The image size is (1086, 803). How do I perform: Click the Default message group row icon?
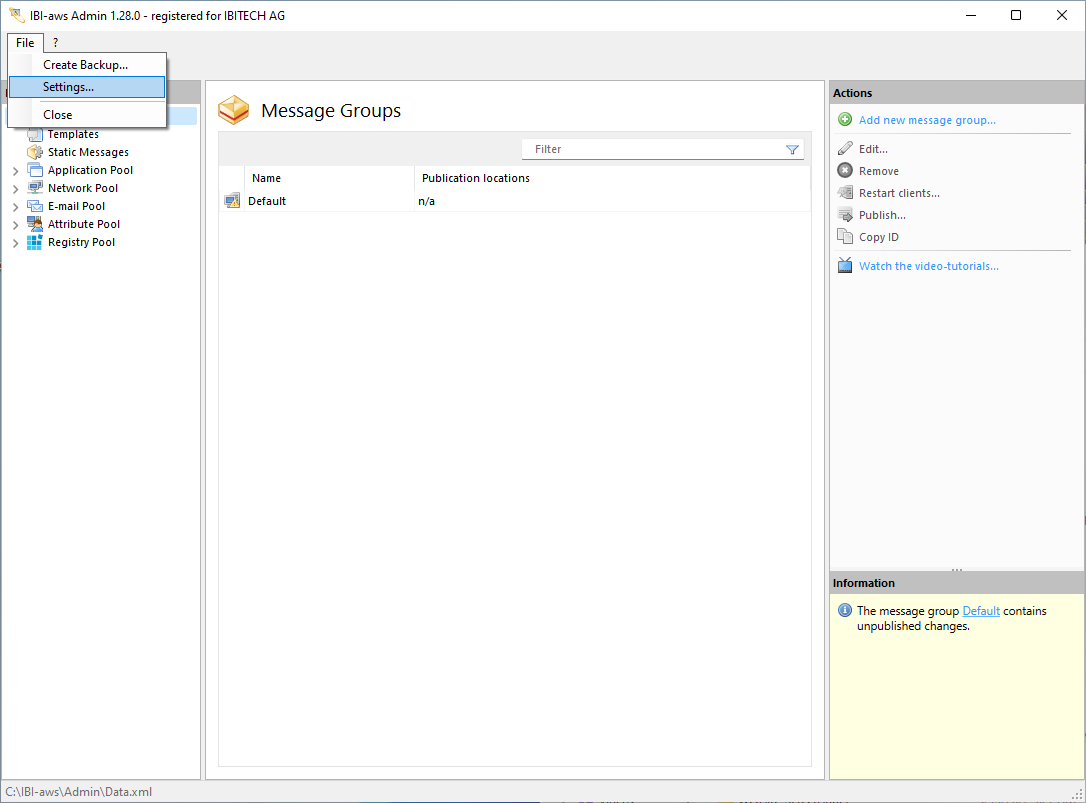pos(232,201)
